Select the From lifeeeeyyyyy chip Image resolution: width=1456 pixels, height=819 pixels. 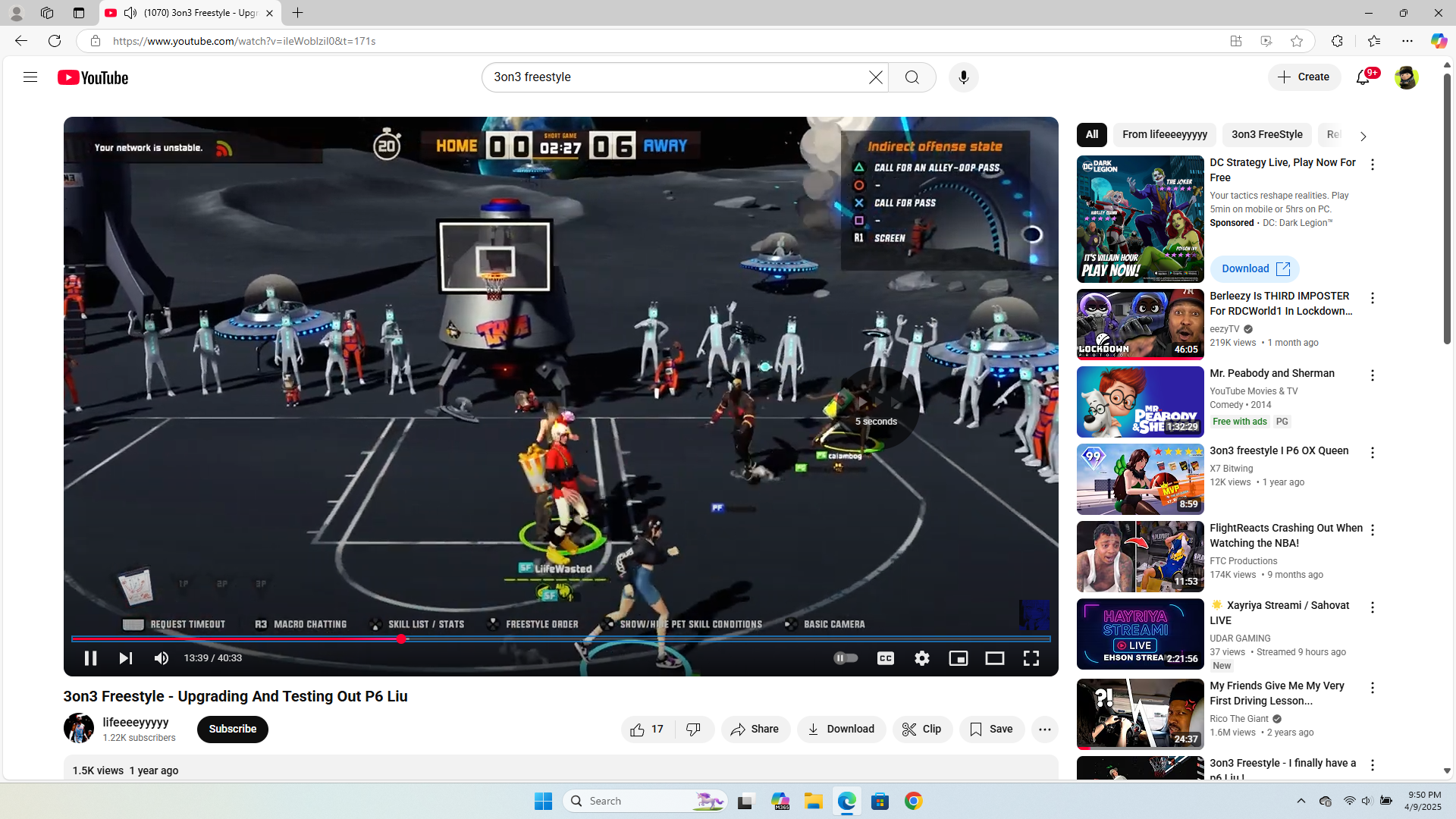1164,134
